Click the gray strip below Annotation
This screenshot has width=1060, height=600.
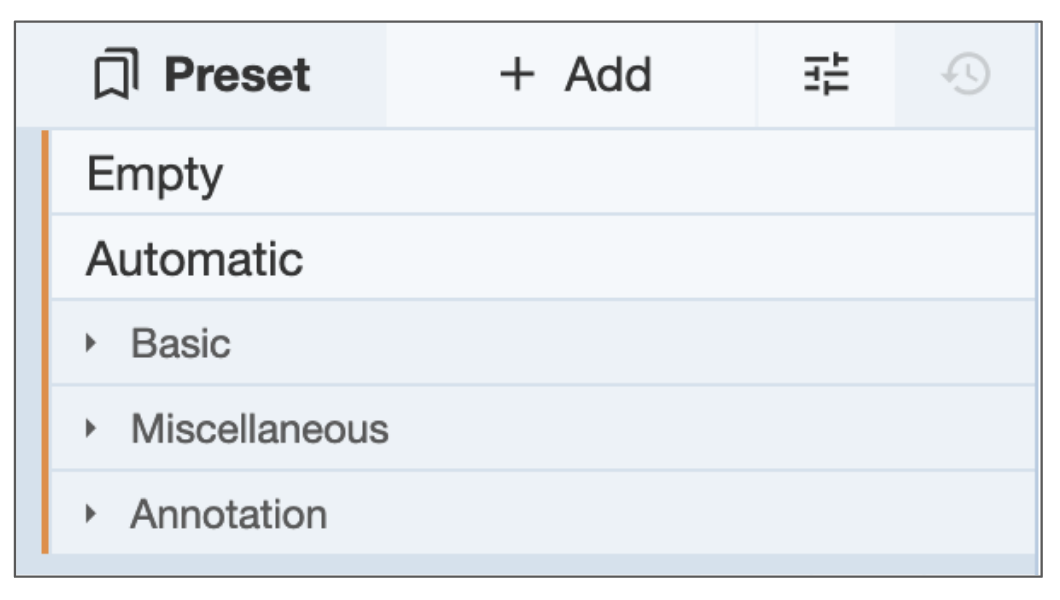click(540, 565)
